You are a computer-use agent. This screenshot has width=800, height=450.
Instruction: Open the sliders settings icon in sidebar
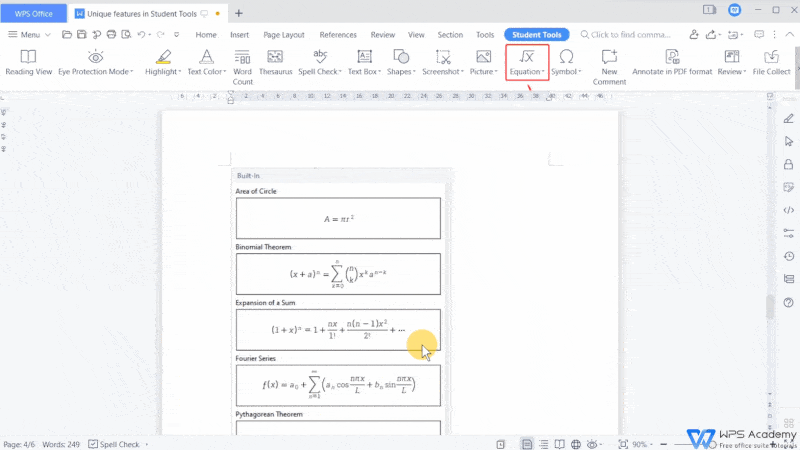[x=788, y=233]
